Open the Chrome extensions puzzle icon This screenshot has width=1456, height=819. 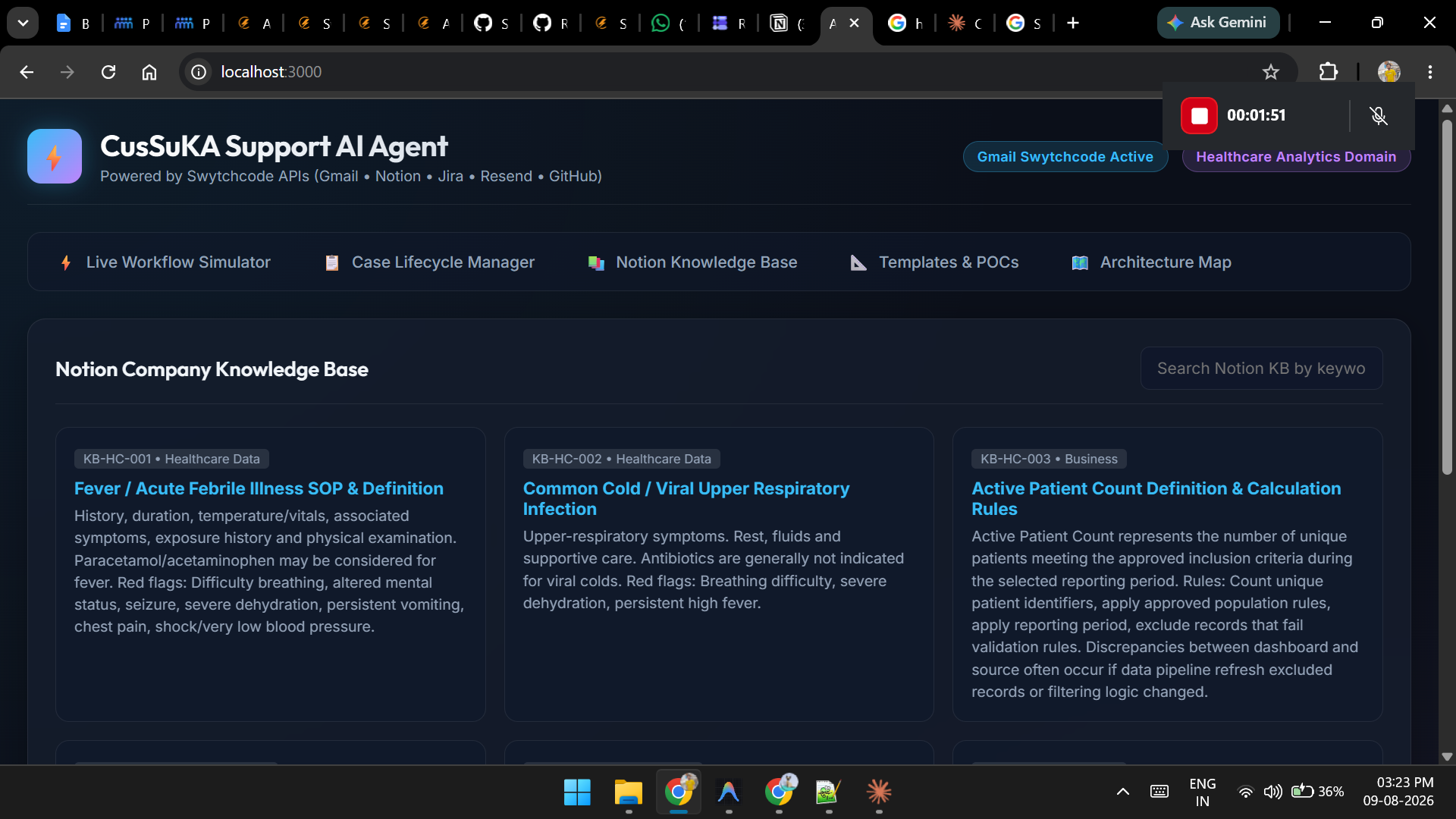[1329, 72]
